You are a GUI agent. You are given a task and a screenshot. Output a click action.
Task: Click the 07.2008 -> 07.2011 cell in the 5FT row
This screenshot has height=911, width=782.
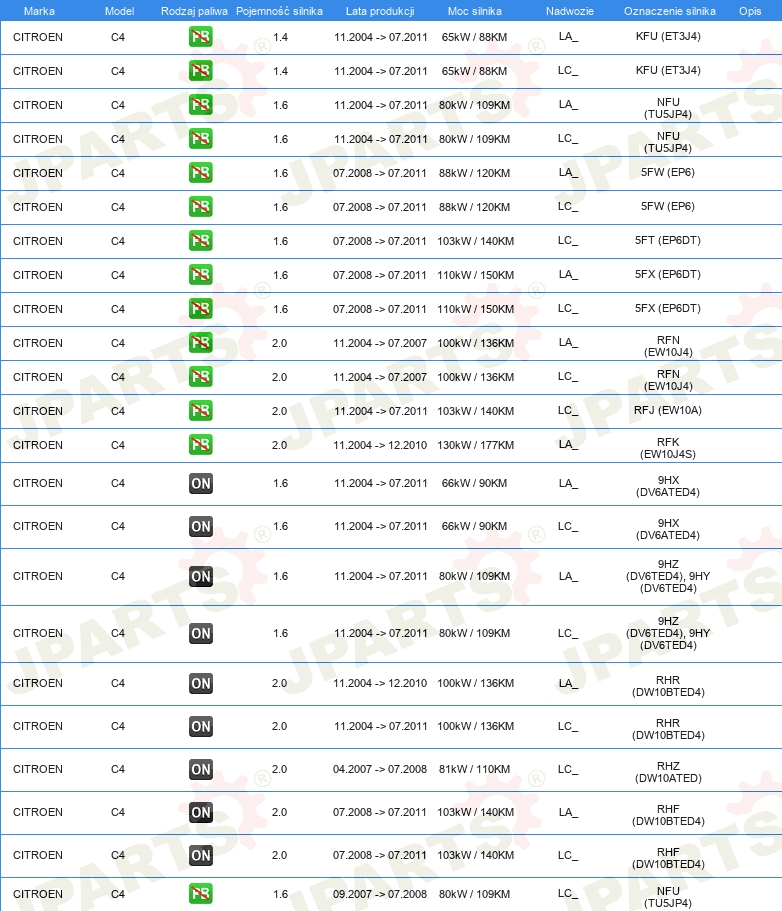click(380, 241)
